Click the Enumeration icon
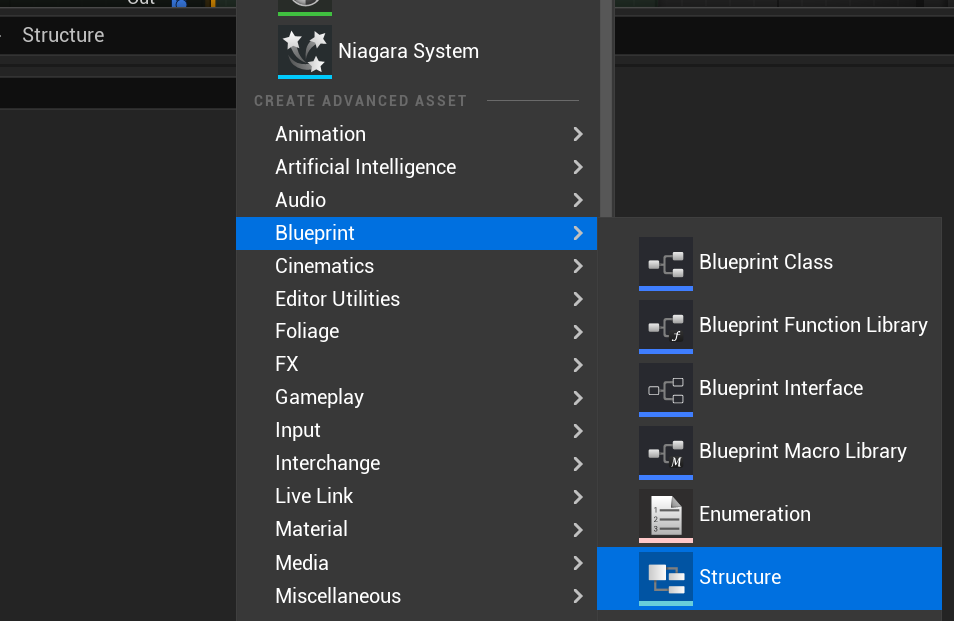 coord(666,516)
